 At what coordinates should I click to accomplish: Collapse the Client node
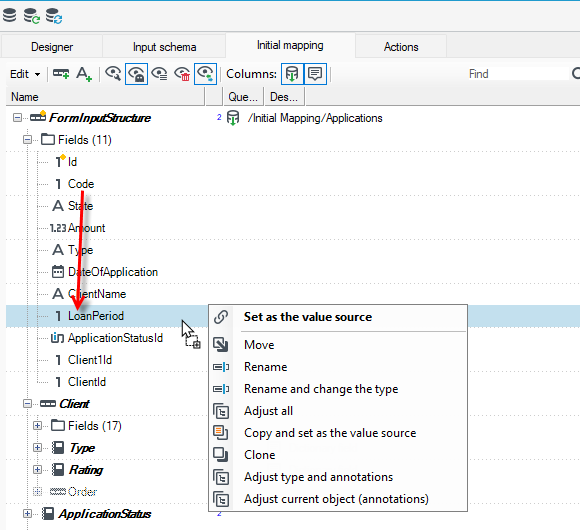pyautogui.click(x=27, y=404)
